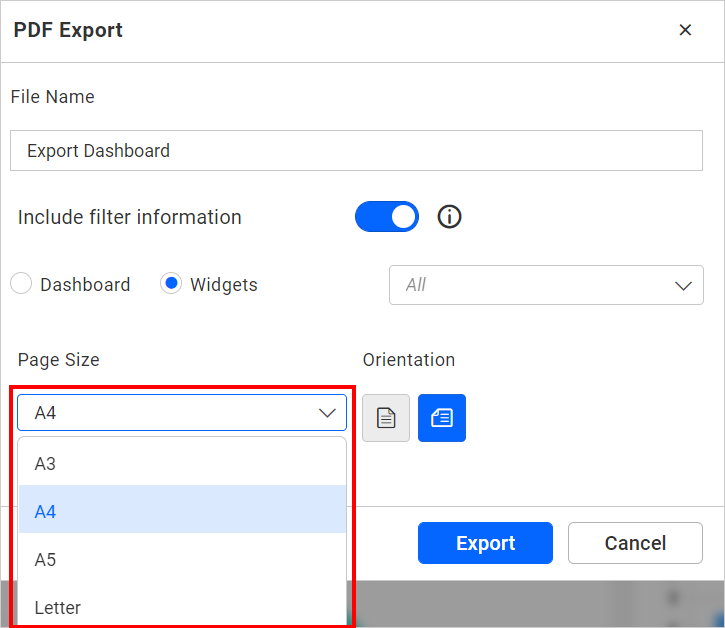Choose highlighted A4 in page size list
725x628 pixels.
(182, 509)
